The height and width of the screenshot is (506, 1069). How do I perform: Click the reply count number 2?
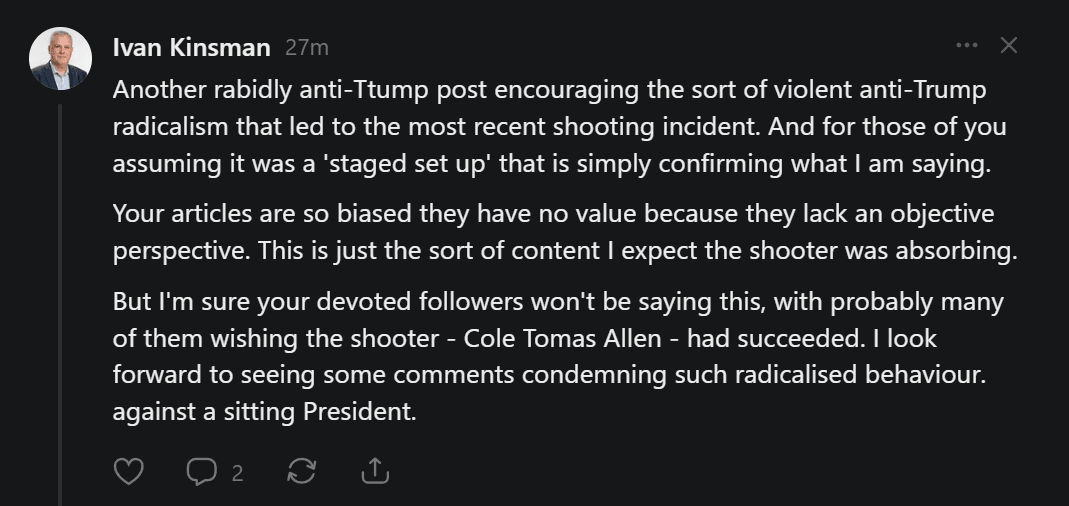click(x=237, y=473)
